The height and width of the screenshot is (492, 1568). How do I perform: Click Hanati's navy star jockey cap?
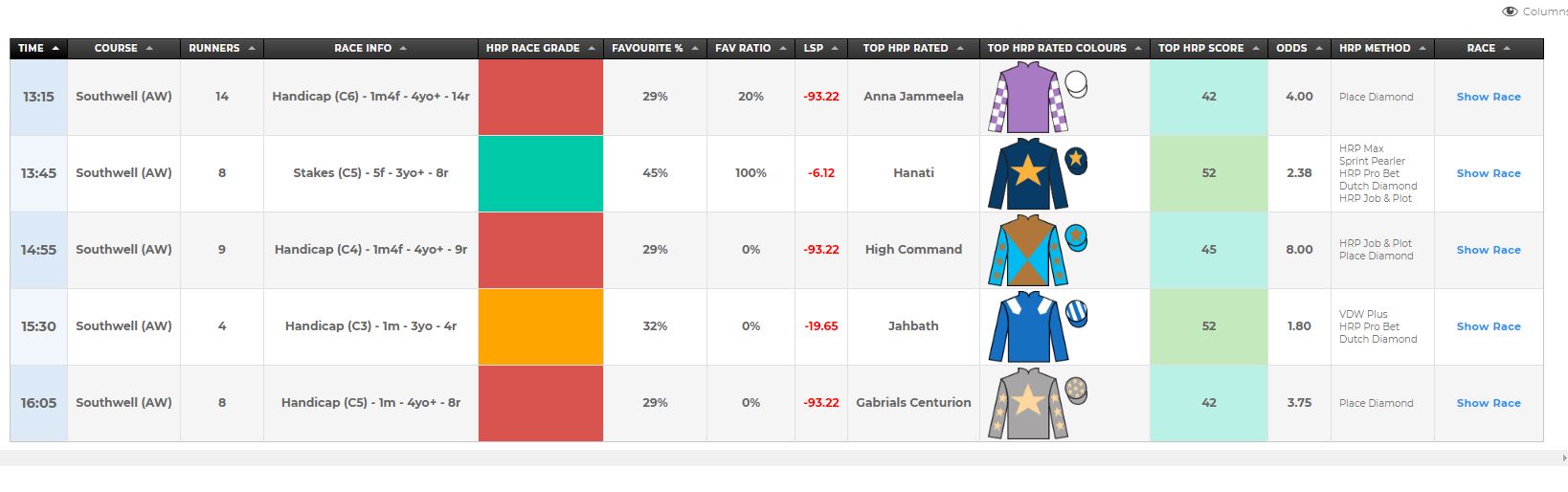pyautogui.click(x=1077, y=161)
